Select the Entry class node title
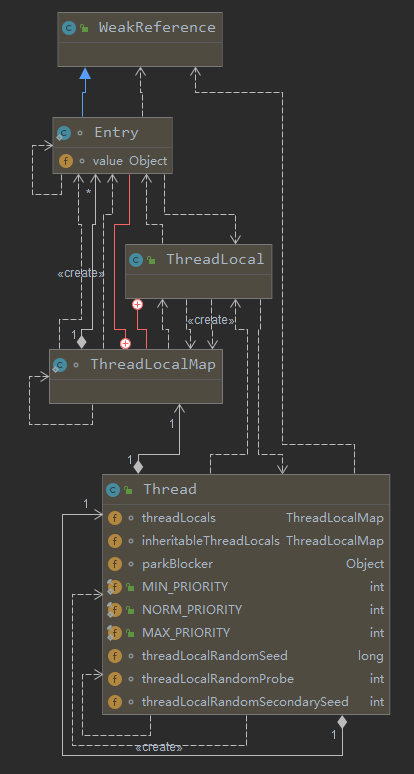Screen dimensions: 414x774 point(116,133)
